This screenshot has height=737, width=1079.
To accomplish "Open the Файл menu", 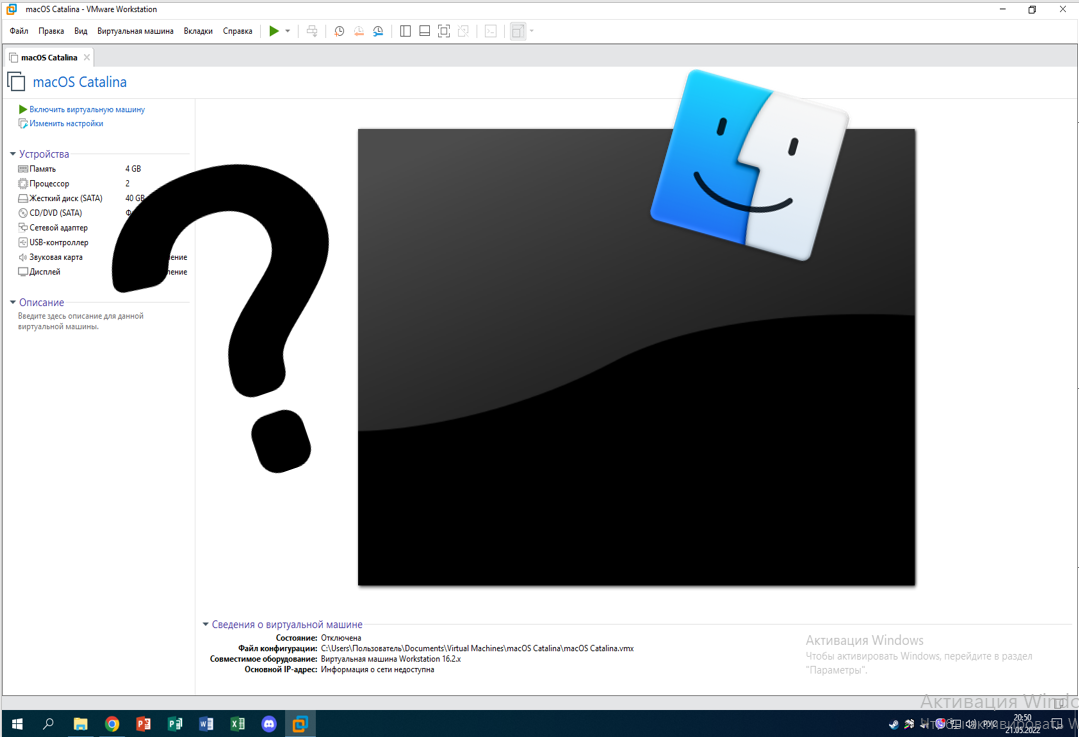I will [x=19, y=31].
